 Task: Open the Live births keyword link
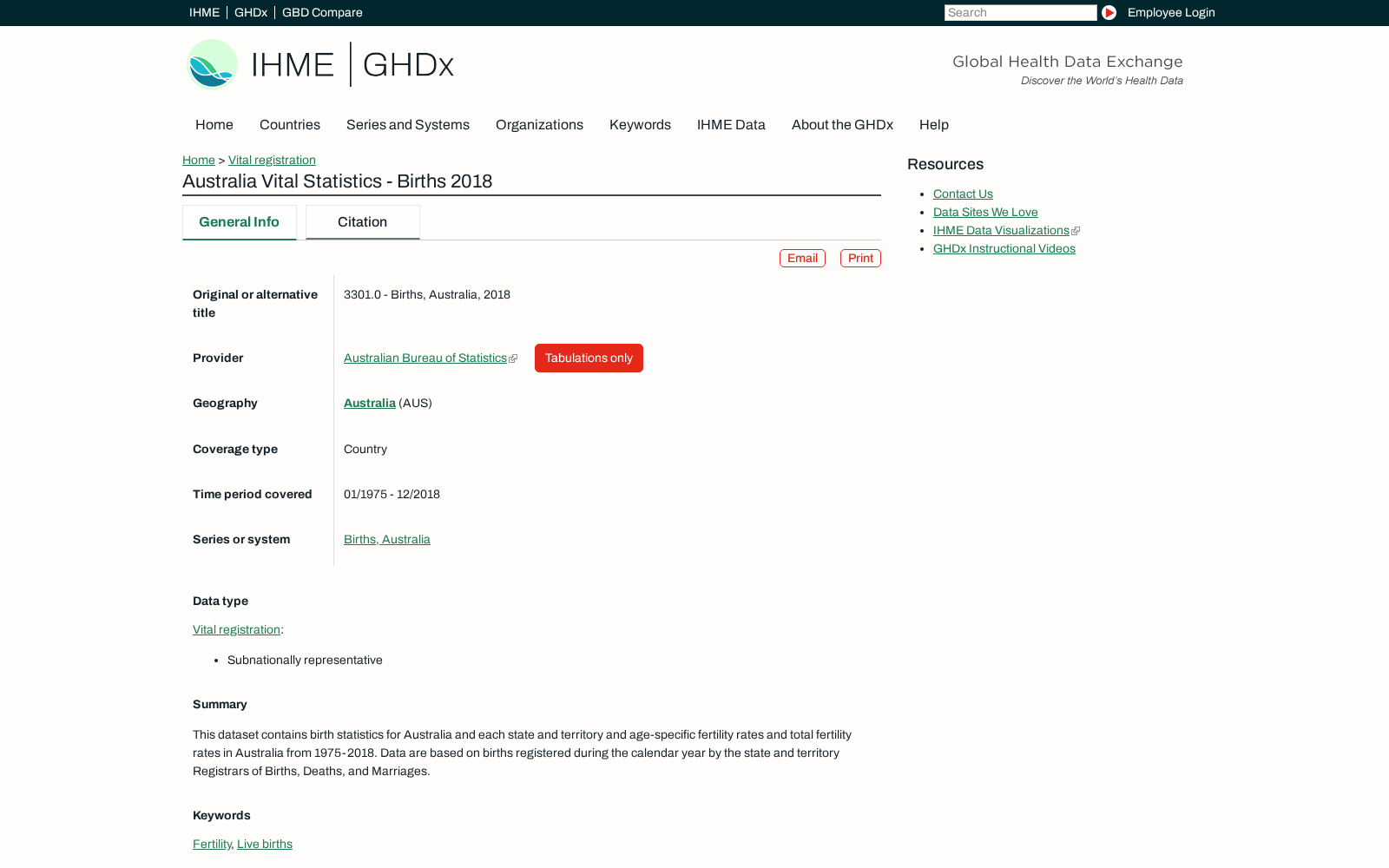[x=265, y=845]
